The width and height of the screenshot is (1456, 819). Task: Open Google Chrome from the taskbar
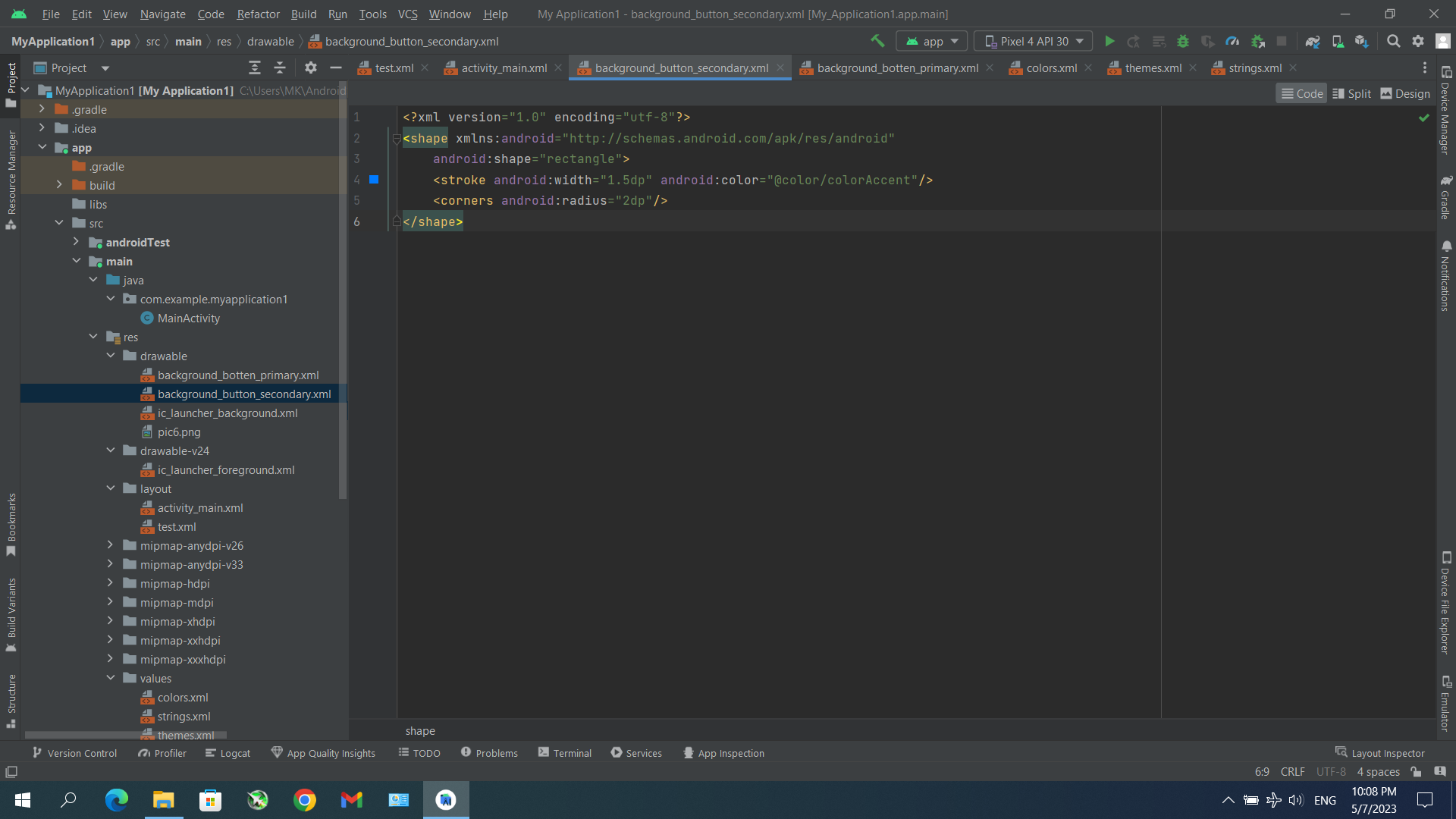click(x=305, y=800)
